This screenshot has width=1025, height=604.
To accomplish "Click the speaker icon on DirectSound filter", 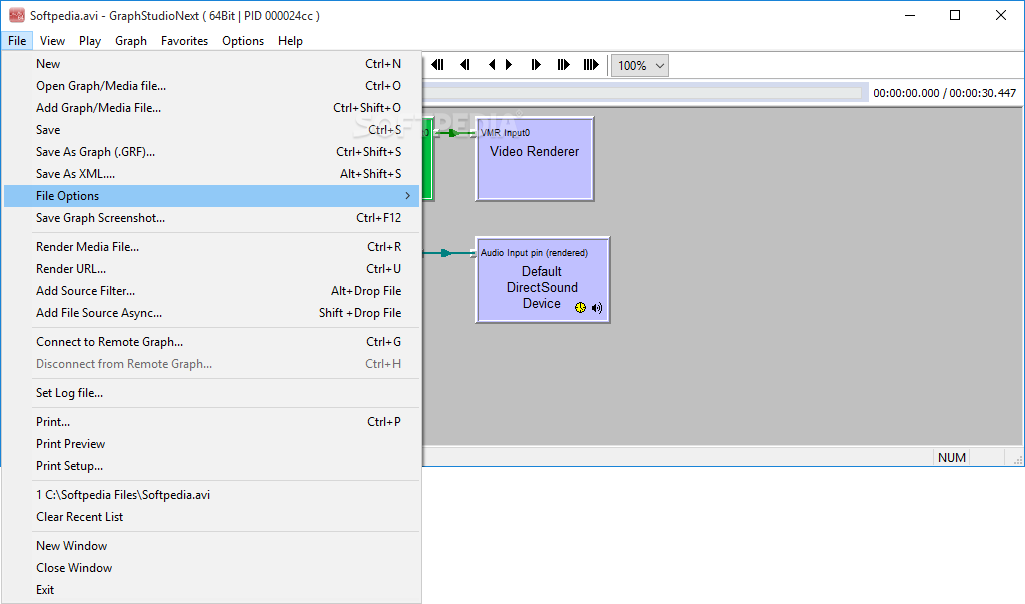I will pyautogui.click(x=597, y=307).
